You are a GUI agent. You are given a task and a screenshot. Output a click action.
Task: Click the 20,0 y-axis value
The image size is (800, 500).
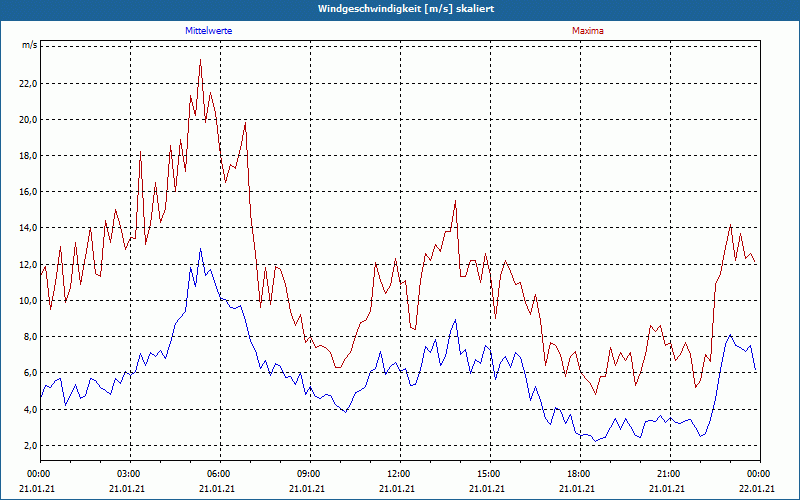click(x=29, y=120)
